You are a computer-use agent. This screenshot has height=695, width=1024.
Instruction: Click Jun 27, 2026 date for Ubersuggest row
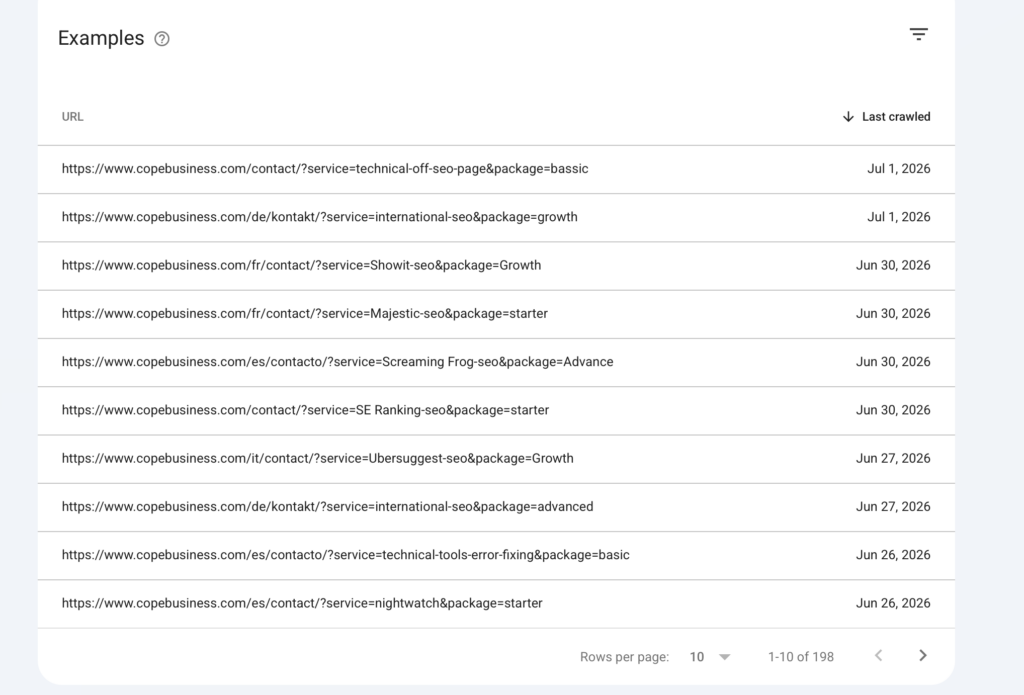[x=893, y=459]
